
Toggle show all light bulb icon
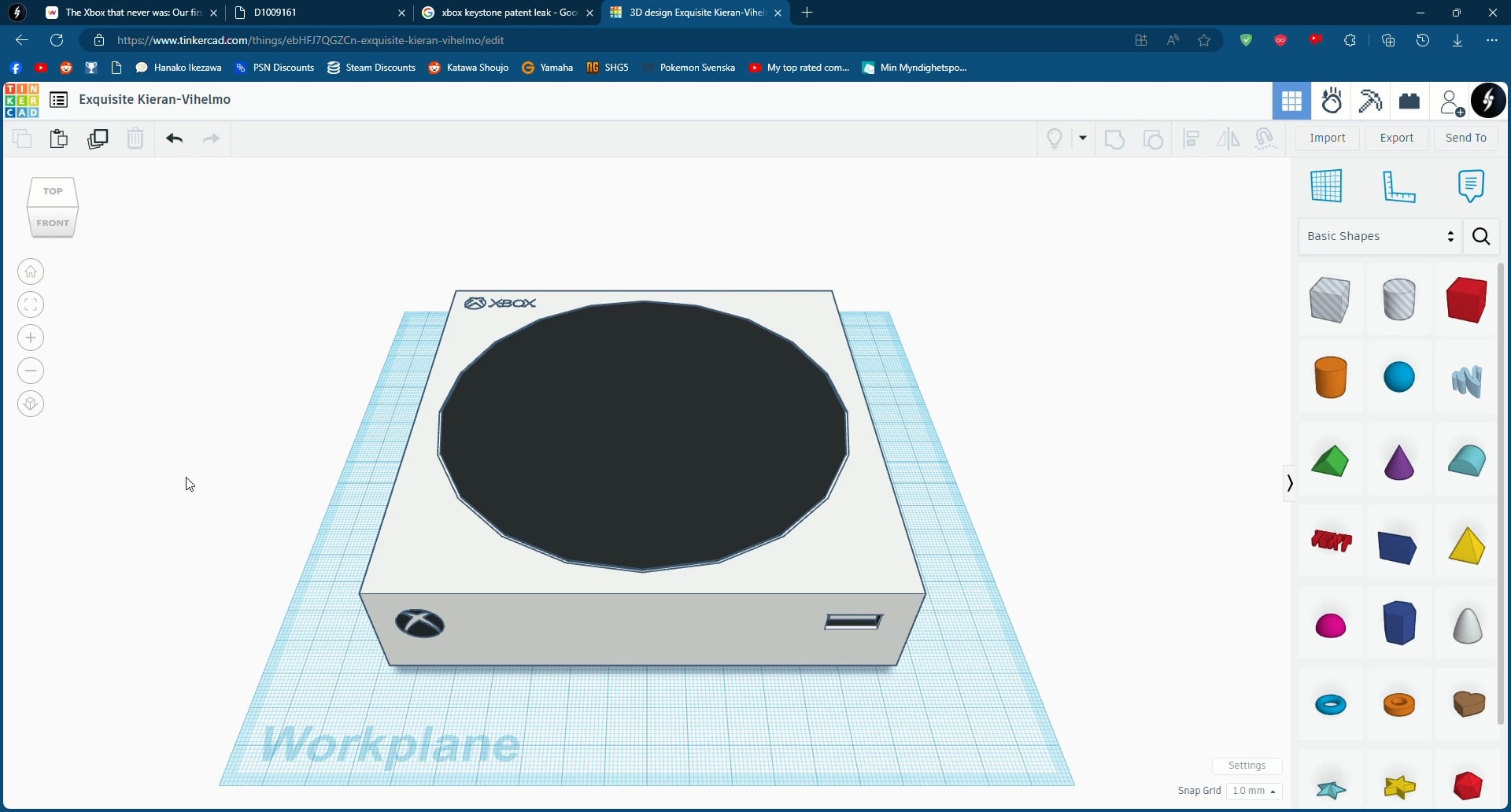point(1055,138)
